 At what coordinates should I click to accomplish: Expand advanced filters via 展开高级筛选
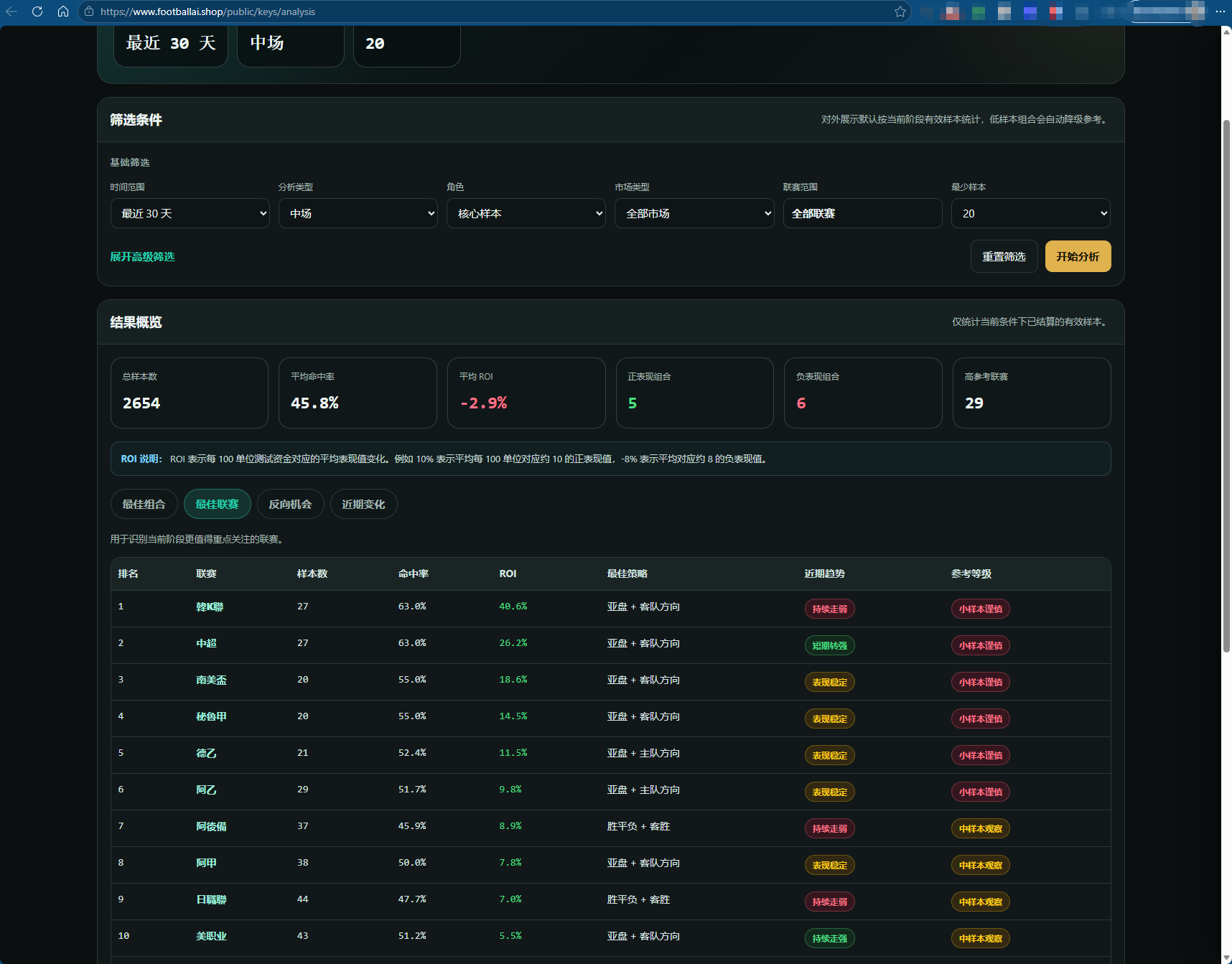[142, 257]
